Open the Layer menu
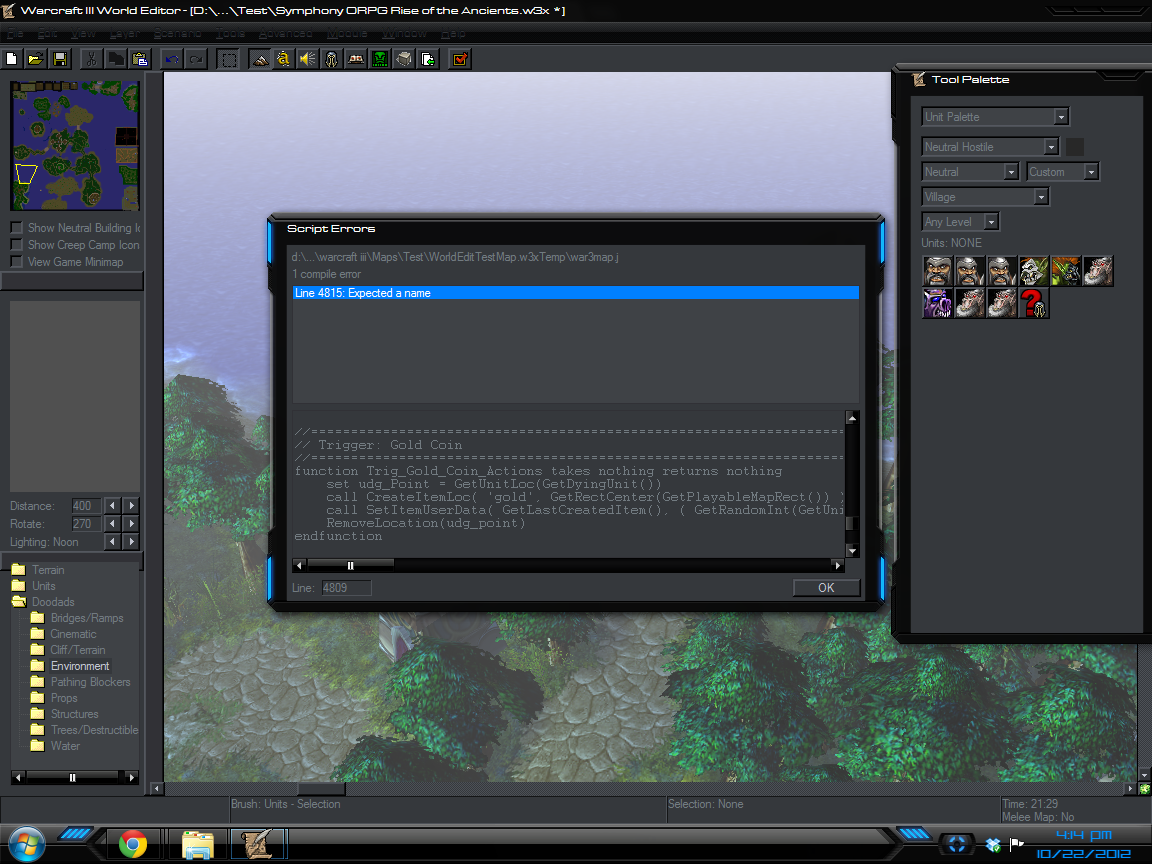The height and width of the screenshot is (864, 1152). pyautogui.click(x=125, y=33)
